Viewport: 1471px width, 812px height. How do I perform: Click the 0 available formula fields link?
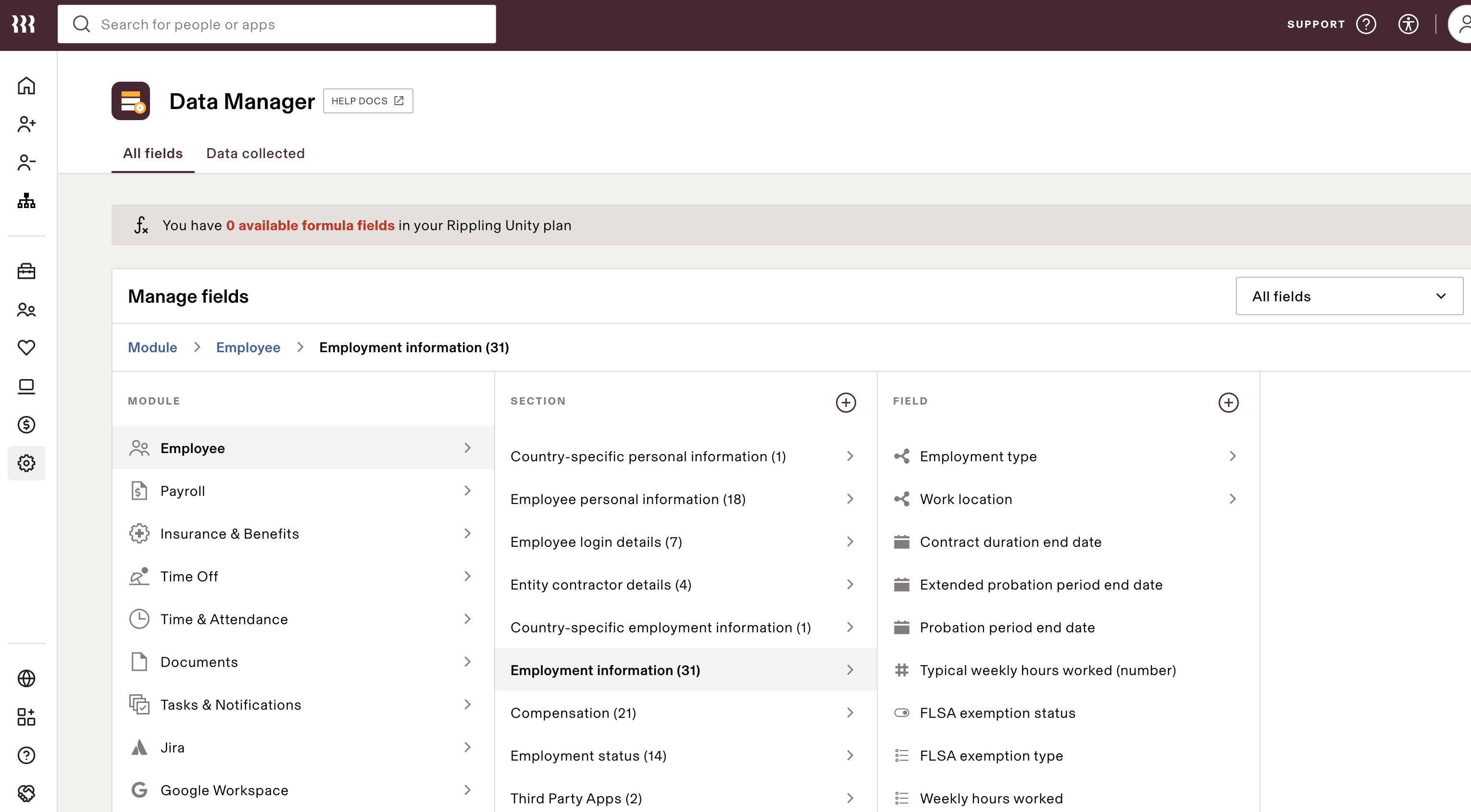(x=310, y=225)
